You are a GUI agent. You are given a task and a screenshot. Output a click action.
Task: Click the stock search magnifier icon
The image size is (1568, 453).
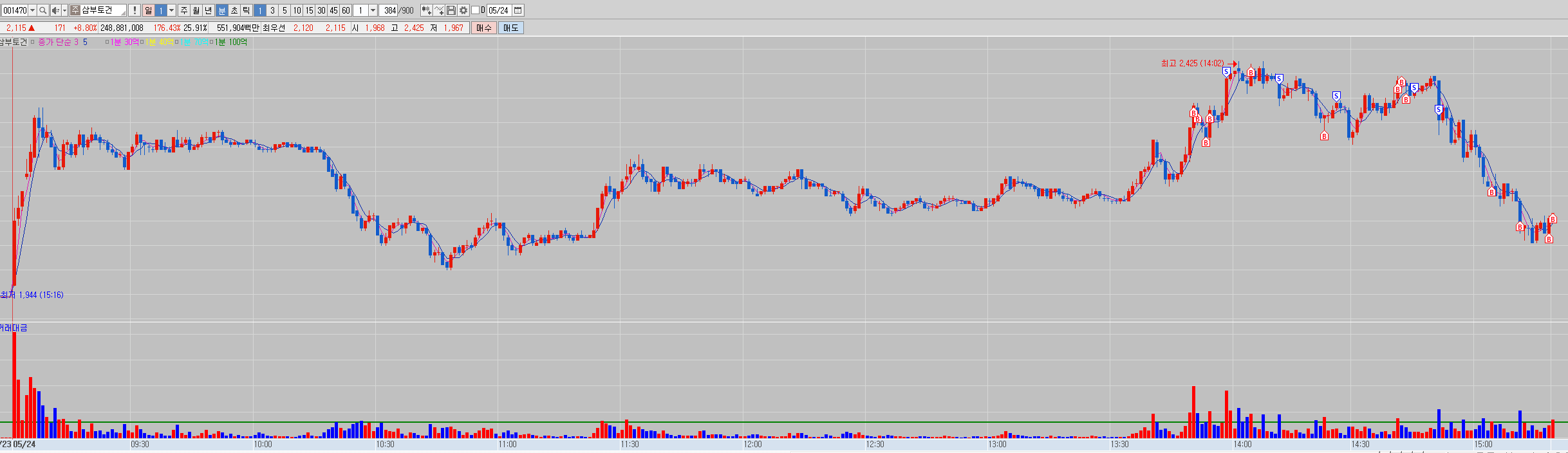click(42, 10)
